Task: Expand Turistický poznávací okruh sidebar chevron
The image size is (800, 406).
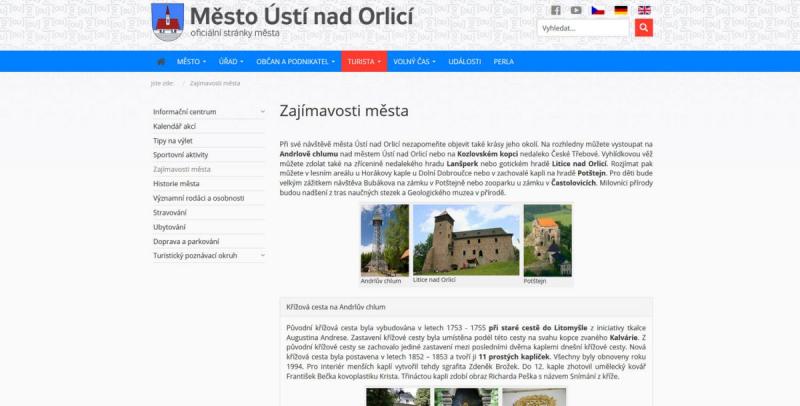Action: tap(262, 256)
